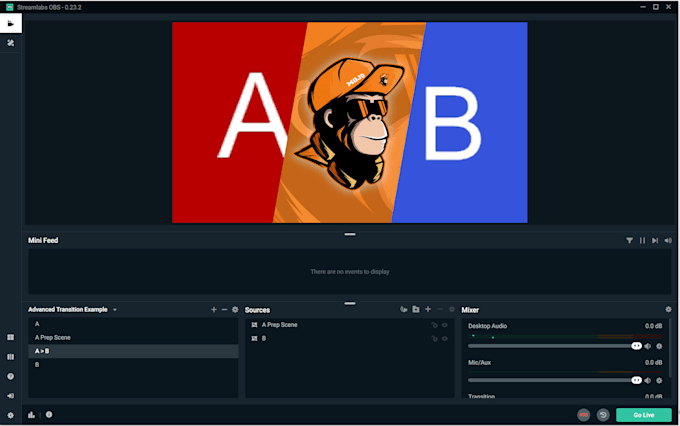Image resolution: width=680 pixels, height=426 pixels.
Task: Click the login icon in the sidebar
Action: pos(11,396)
